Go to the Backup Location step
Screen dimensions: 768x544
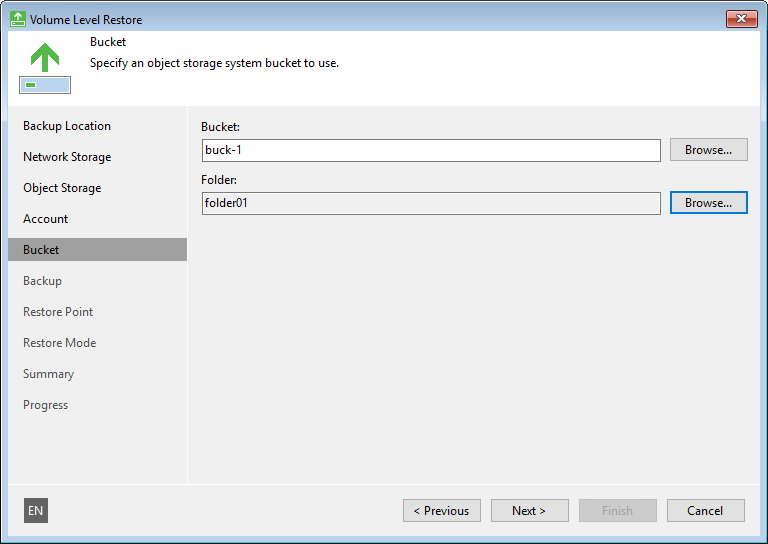(x=67, y=126)
